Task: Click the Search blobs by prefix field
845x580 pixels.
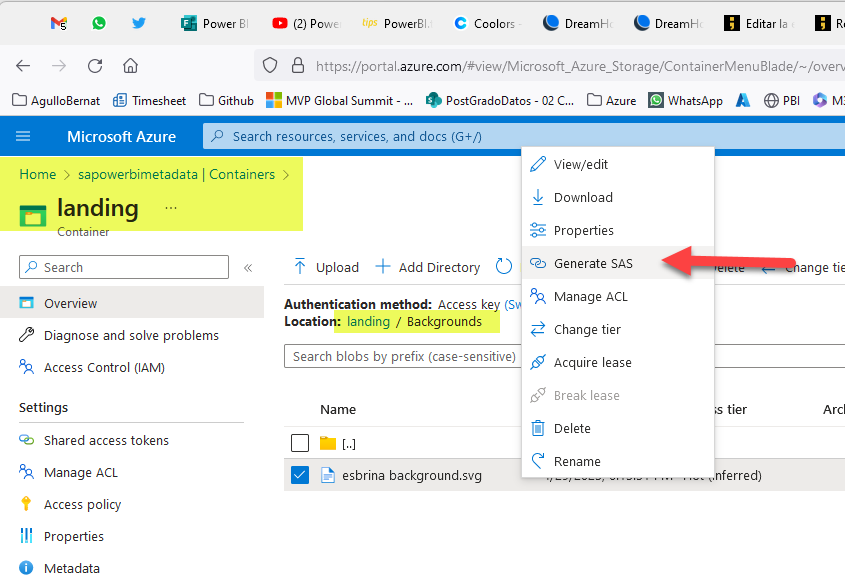Action: click(x=402, y=356)
